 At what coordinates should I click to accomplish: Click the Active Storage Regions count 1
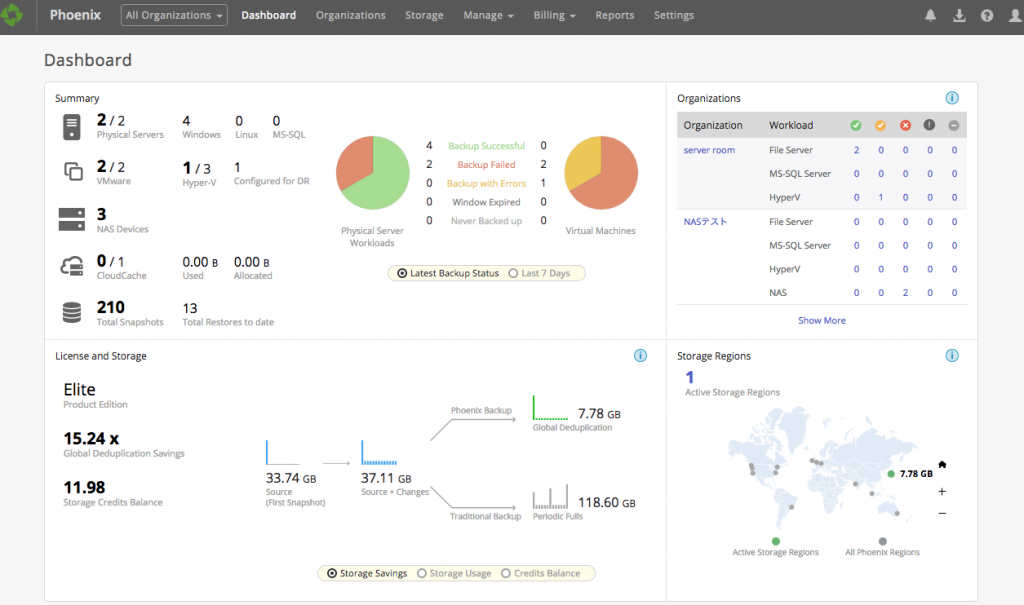[x=690, y=377]
